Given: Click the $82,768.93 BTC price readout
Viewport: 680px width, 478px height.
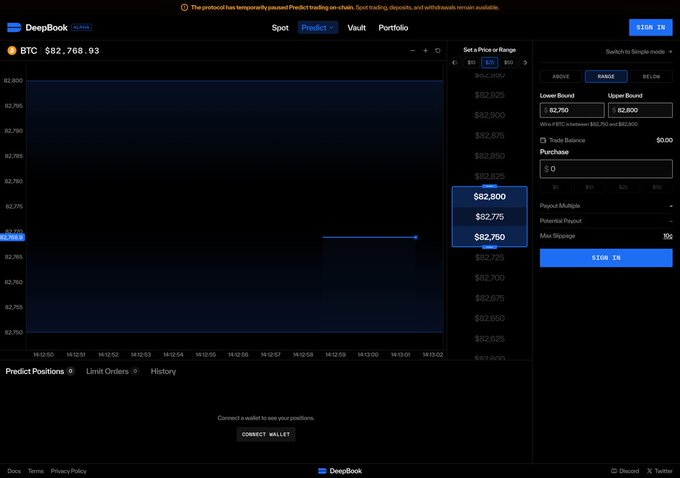Looking at the screenshot, I should tap(72, 51).
